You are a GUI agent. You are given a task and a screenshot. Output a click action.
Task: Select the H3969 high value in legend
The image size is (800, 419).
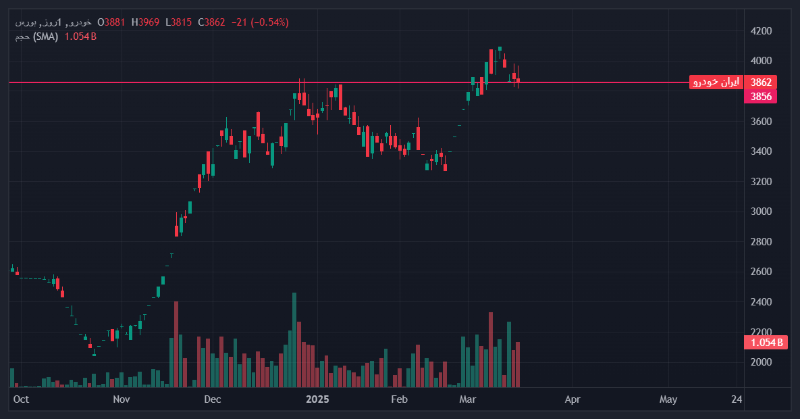[145, 22]
